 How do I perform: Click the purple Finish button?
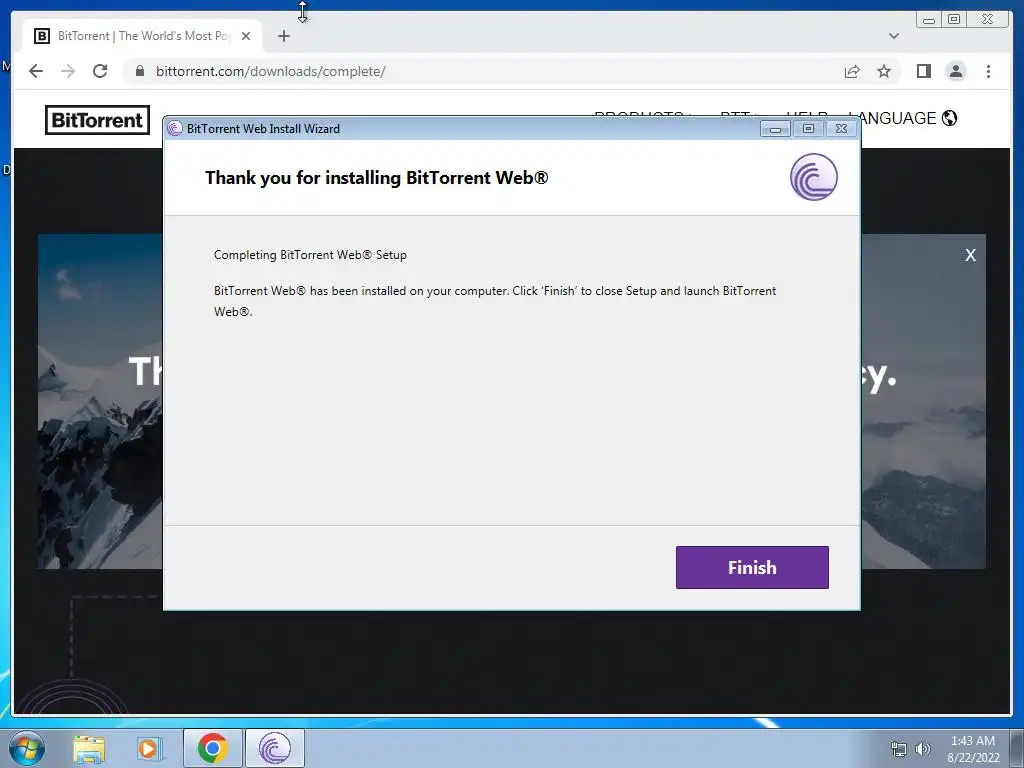click(752, 567)
